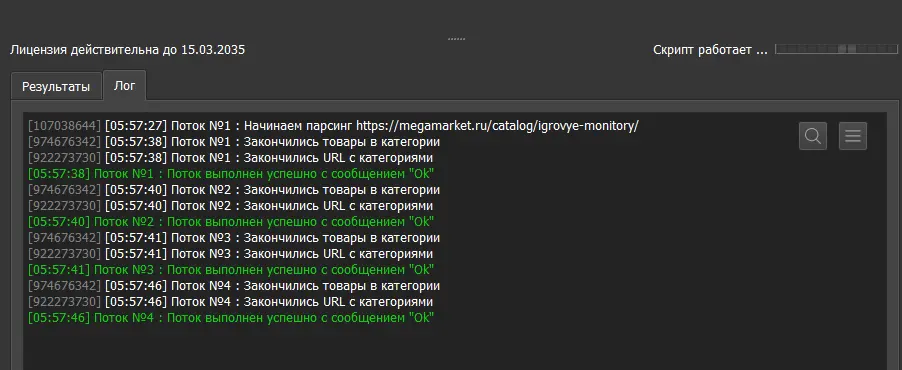Viewport: 902px width, 370px height.
Task: Select log line ID 107038644
Action: (64, 125)
